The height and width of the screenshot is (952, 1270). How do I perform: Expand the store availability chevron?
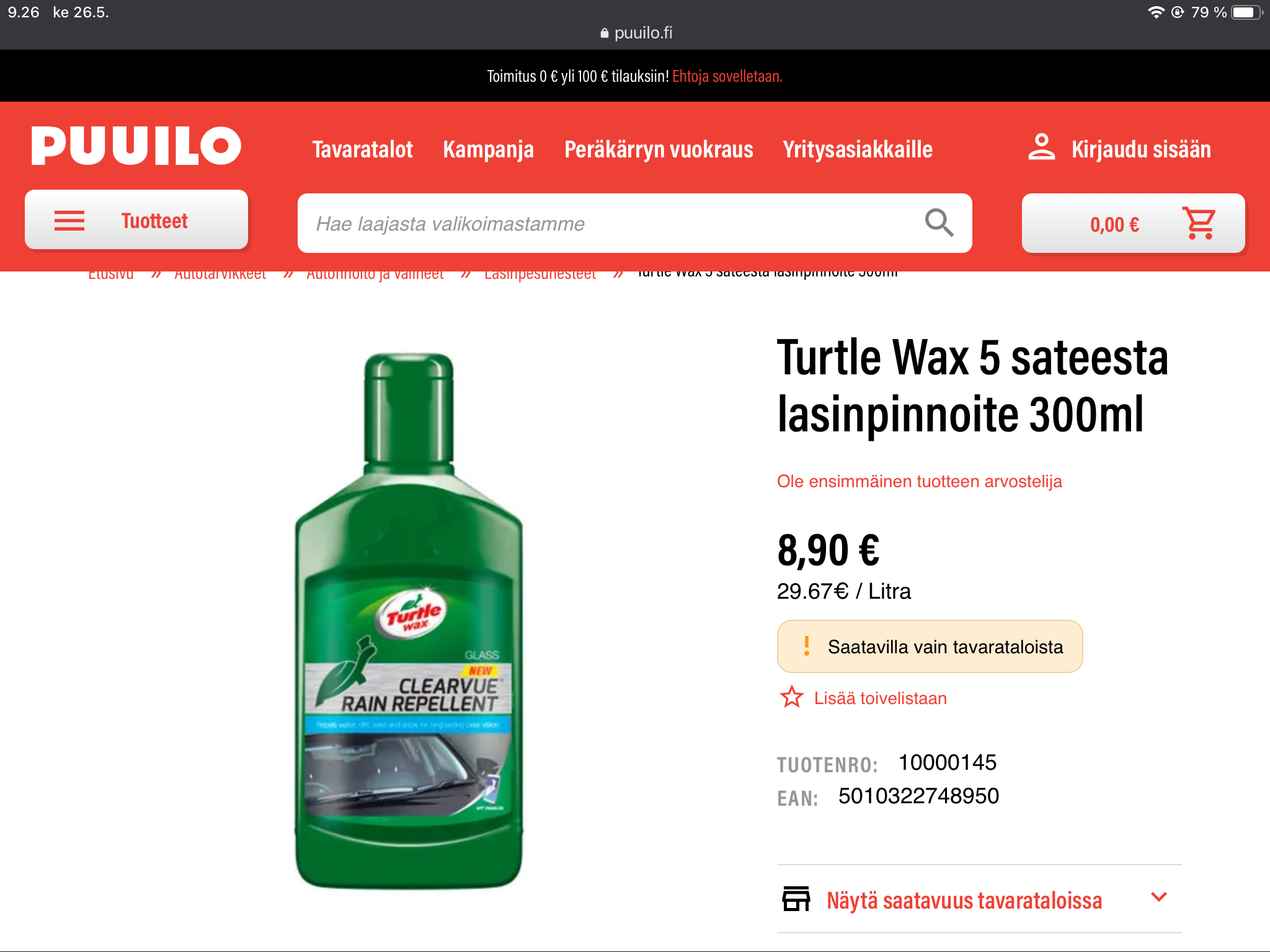coord(1158,897)
